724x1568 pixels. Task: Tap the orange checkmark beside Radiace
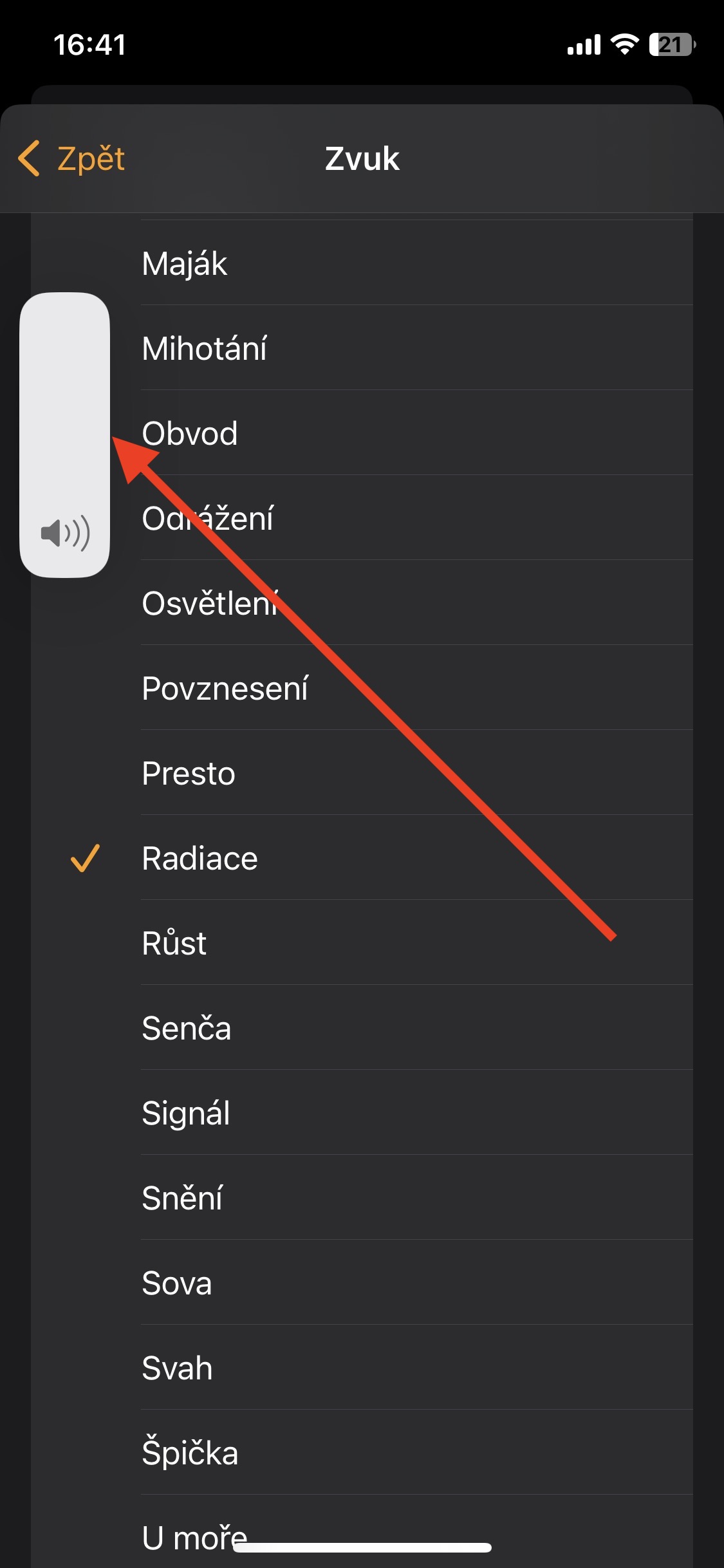[x=85, y=858]
